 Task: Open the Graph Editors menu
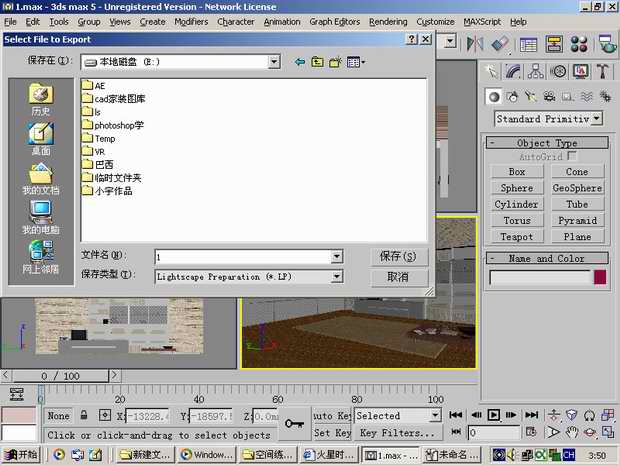point(335,22)
